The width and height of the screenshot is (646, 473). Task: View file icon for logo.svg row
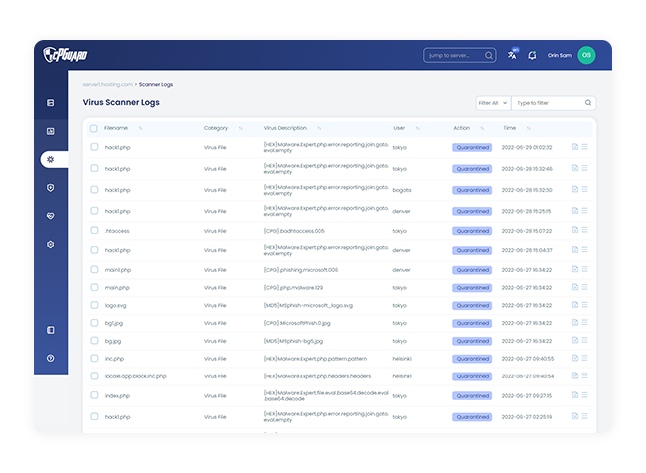575,304
